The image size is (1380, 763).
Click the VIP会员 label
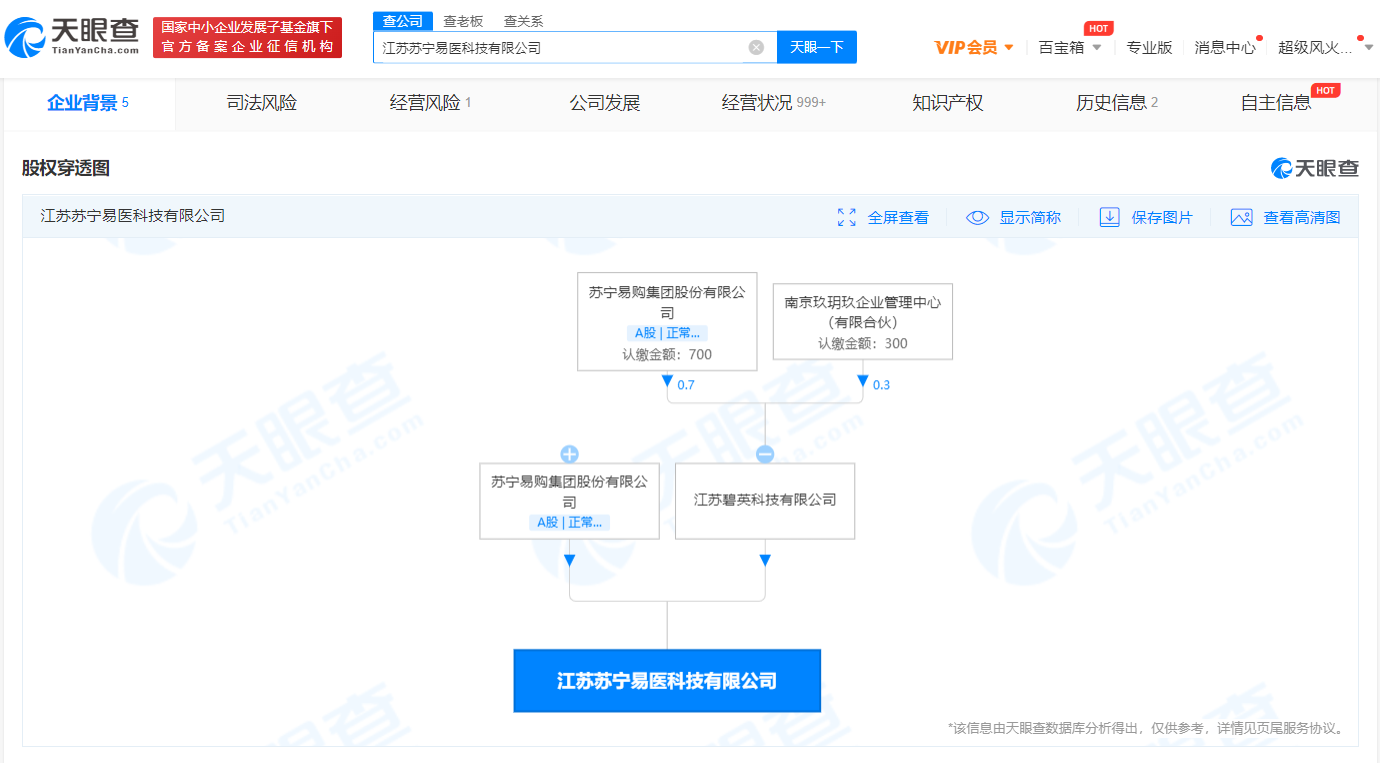tap(966, 47)
